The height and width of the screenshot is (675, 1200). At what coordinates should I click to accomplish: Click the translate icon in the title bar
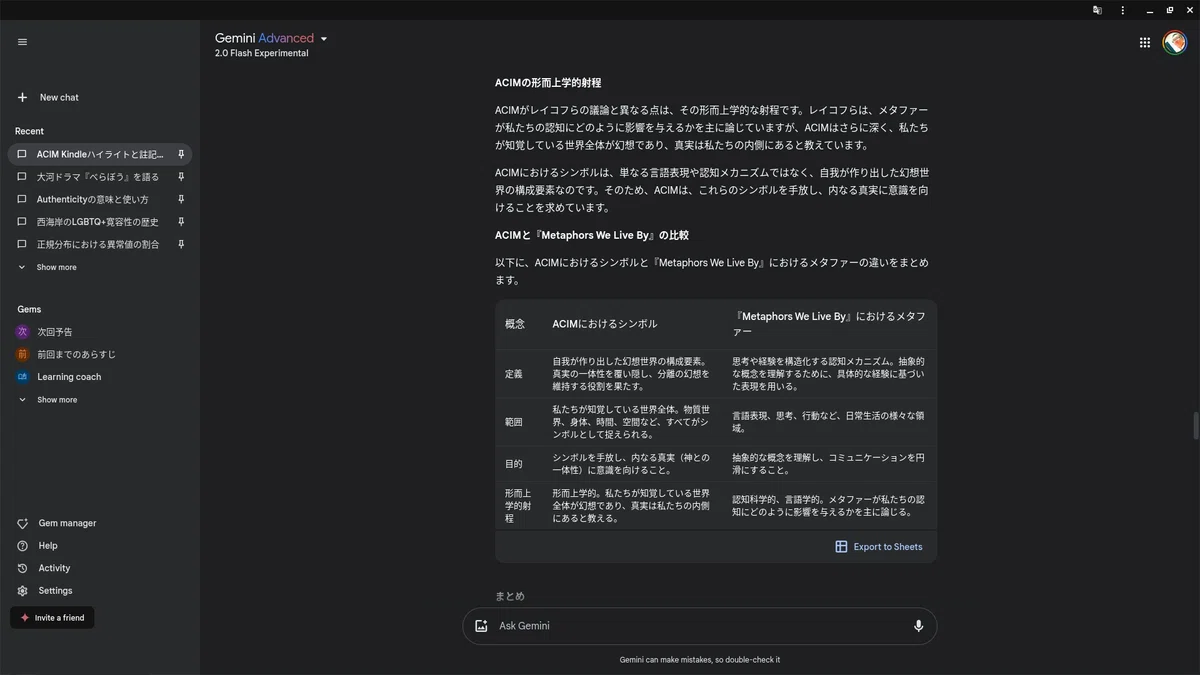pos(1097,10)
